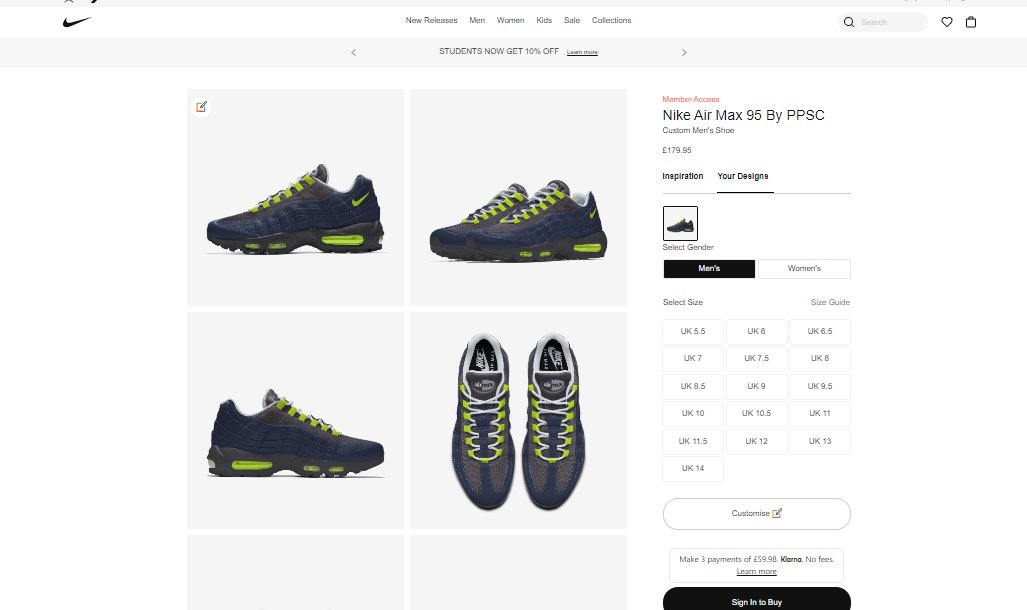The height and width of the screenshot is (610, 1027).
Task: Click edit design icon on first shoe image
Action: (202, 106)
